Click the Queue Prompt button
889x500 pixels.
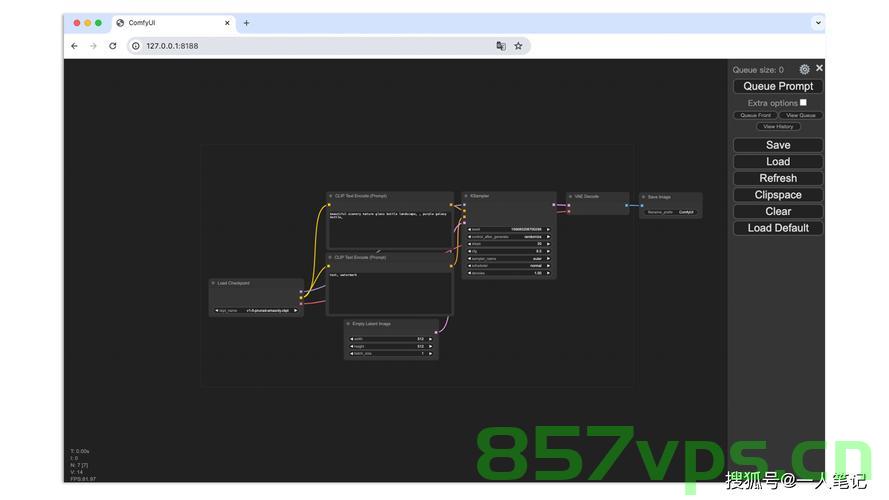coord(778,86)
